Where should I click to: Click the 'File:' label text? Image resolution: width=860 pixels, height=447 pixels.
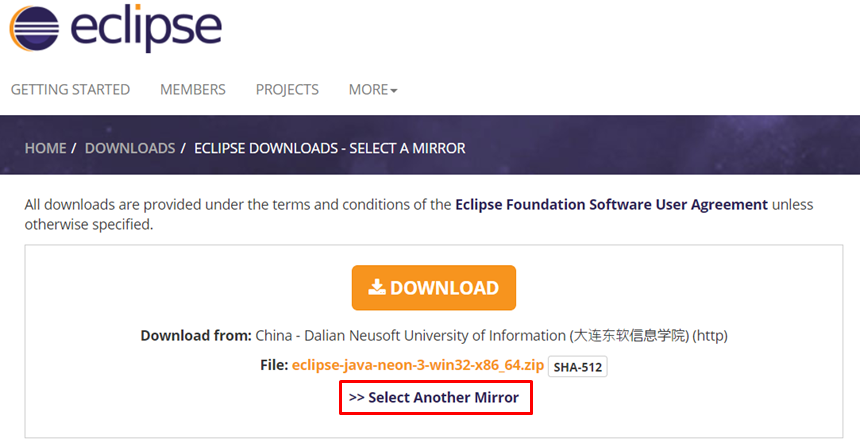[x=273, y=366]
